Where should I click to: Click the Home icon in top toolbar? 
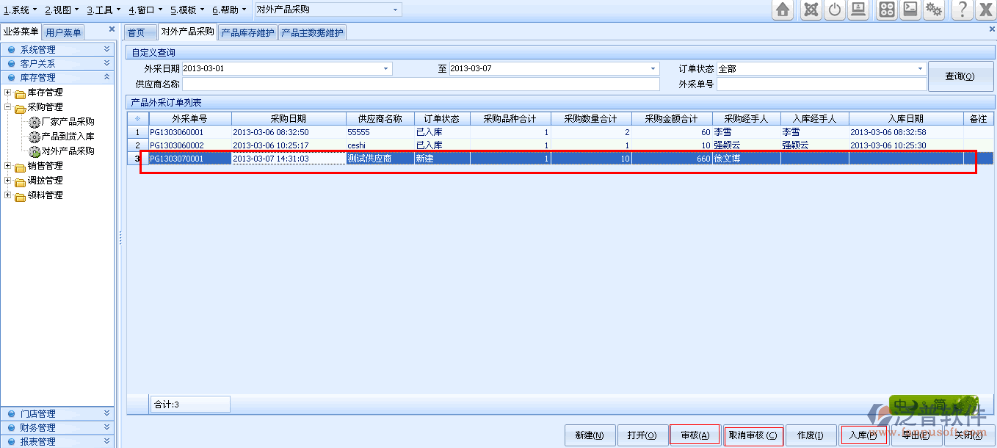pos(783,10)
